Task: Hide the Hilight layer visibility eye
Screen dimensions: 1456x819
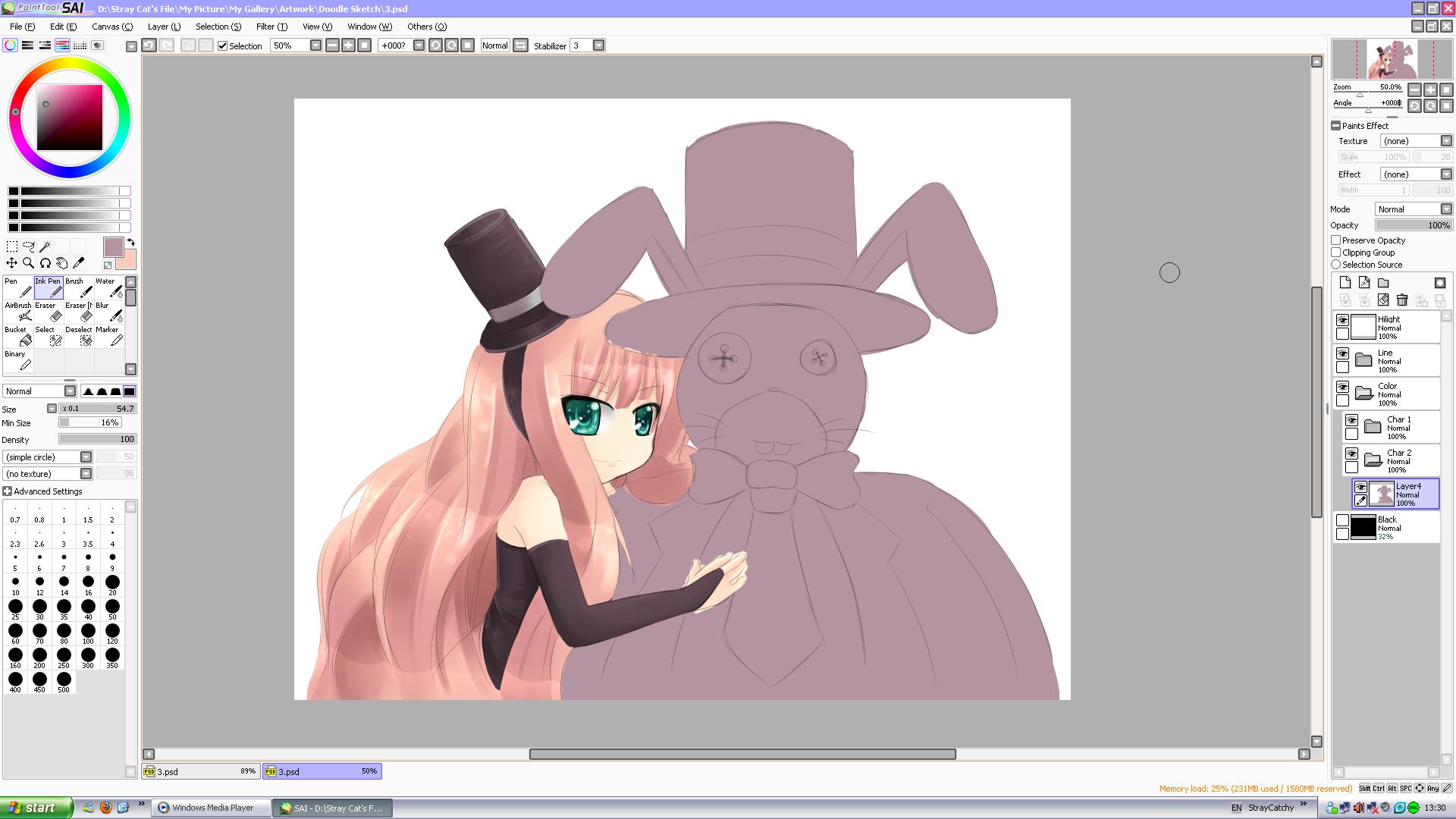Action: pyautogui.click(x=1342, y=320)
